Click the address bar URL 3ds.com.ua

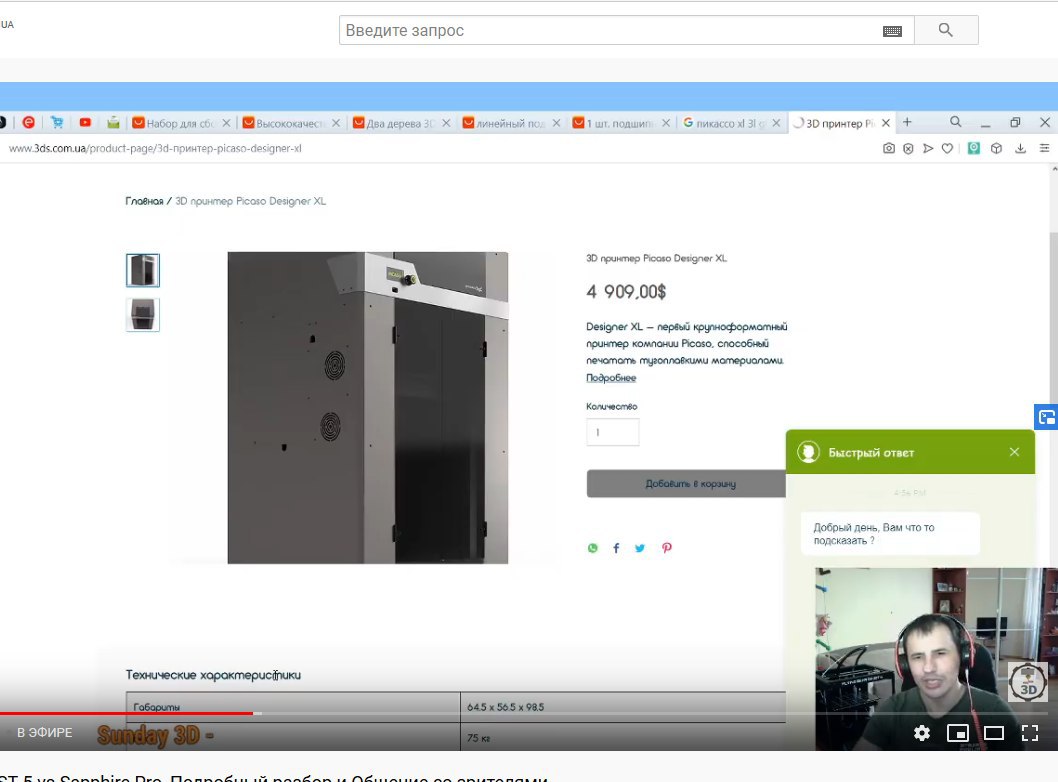(155, 148)
